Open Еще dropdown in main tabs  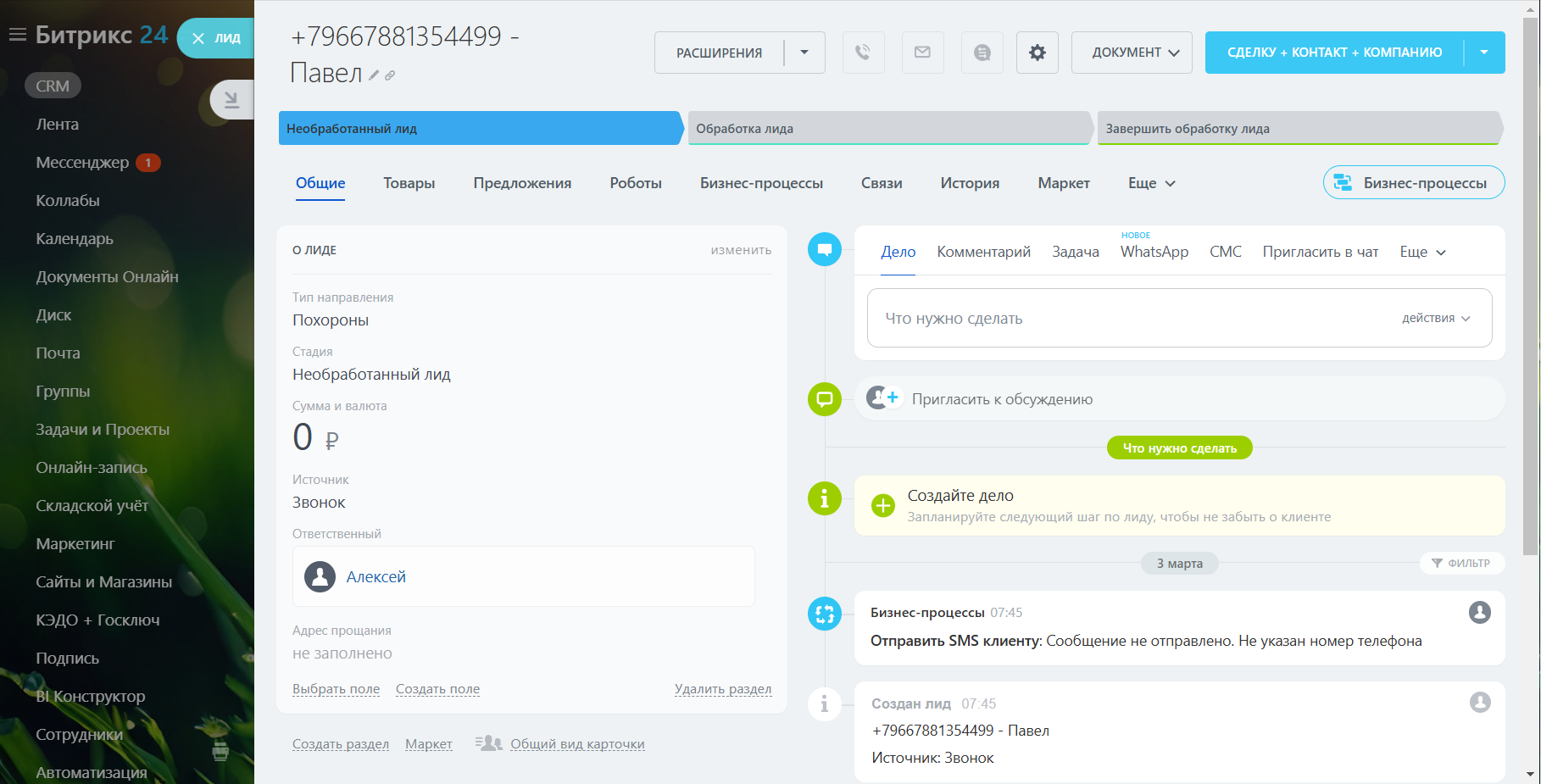[1150, 183]
